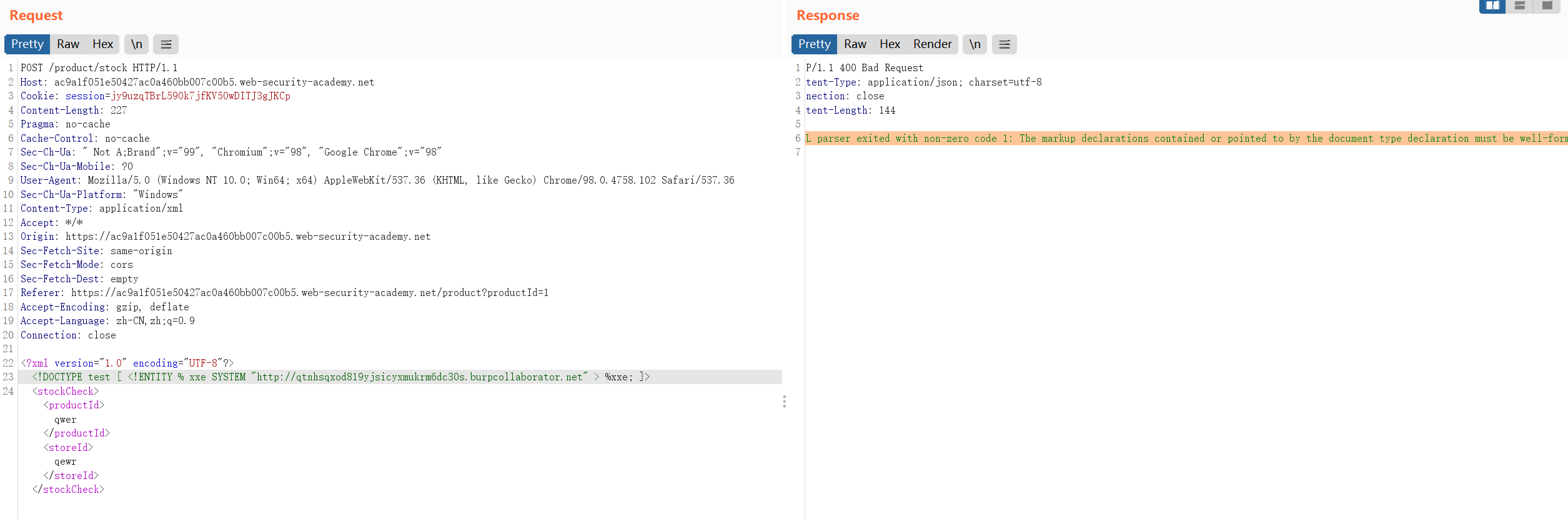Click the POST /product/stock request line
This screenshot has height=519, width=1568.
click(99, 68)
